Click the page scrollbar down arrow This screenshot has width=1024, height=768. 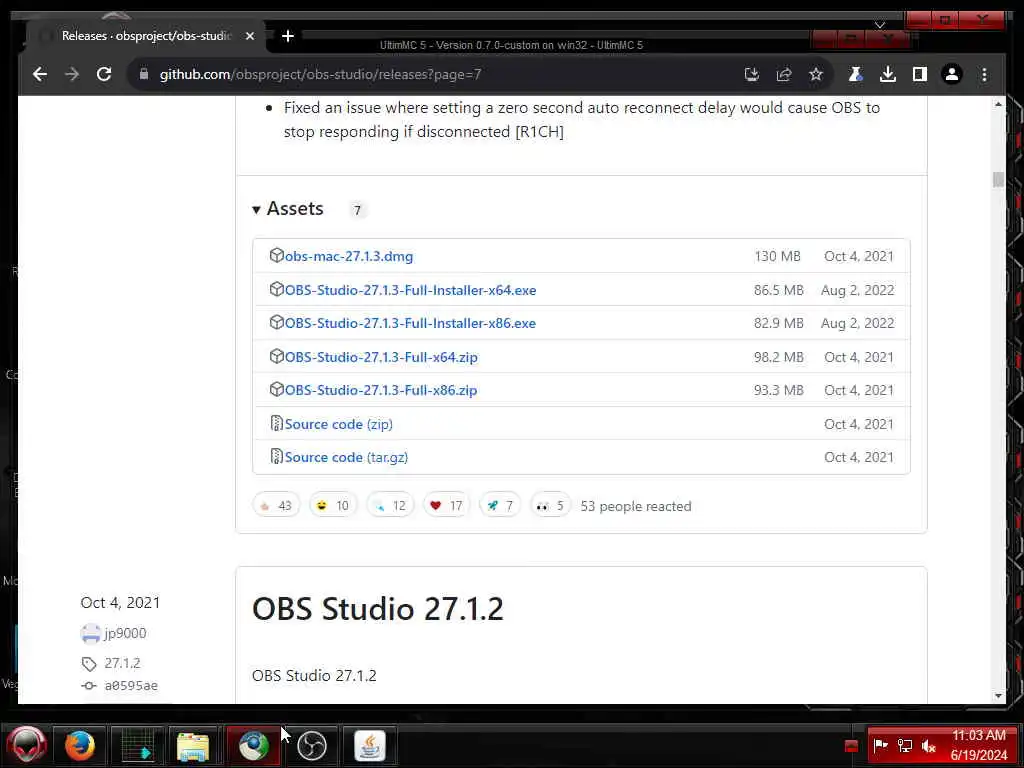998,696
